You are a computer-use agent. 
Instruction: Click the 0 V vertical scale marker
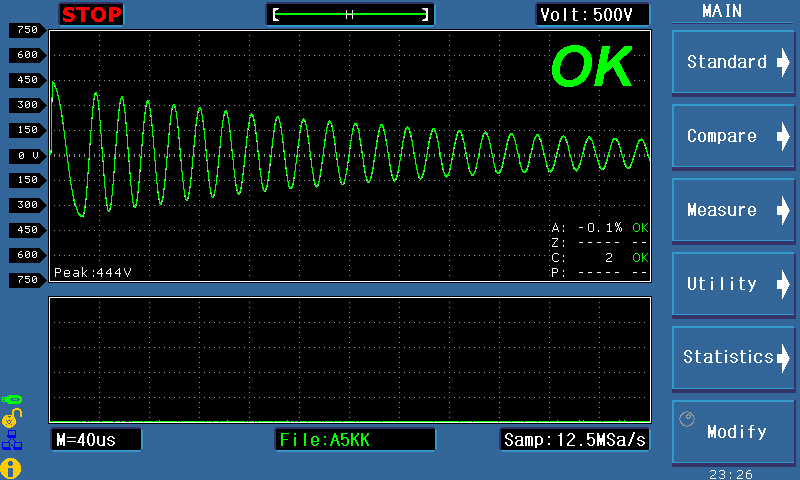coord(27,155)
